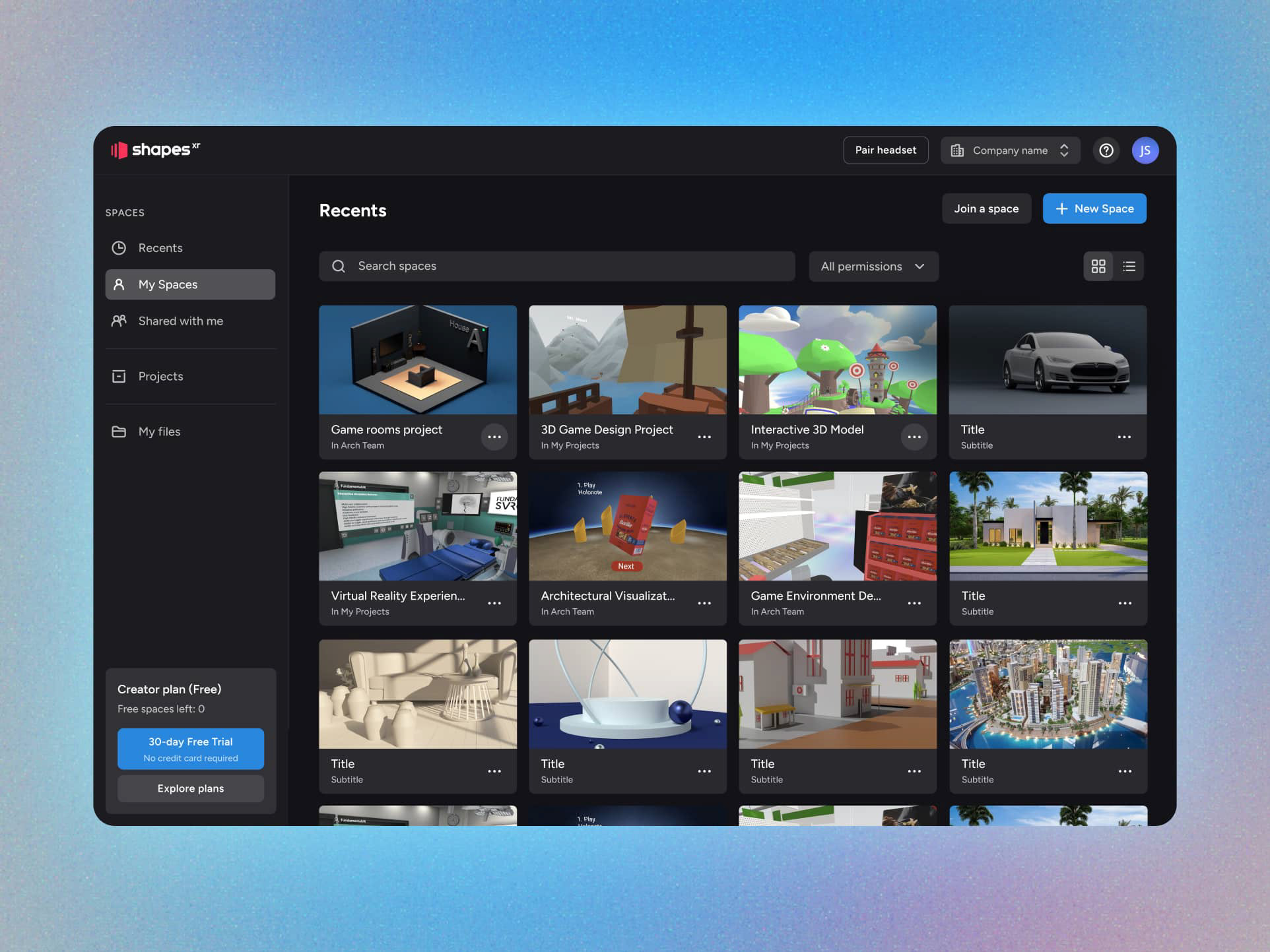The width and height of the screenshot is (1270, 952).
Task: Open the JS user avatar menu
Action: [1145, 150]
